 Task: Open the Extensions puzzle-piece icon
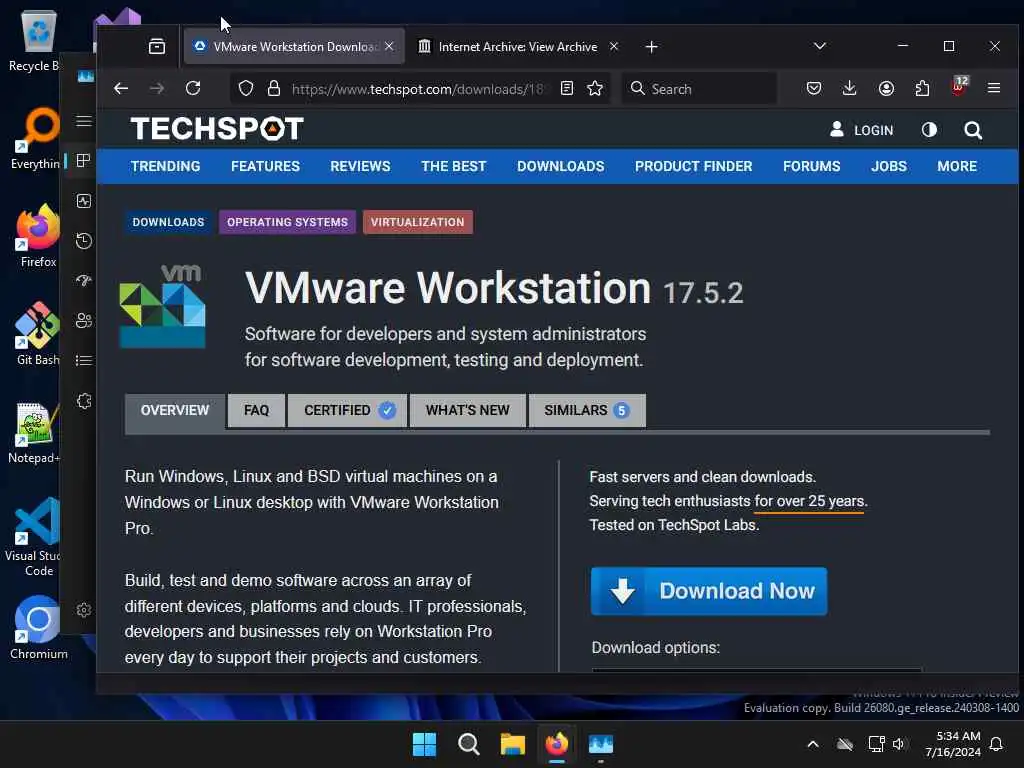pos(922,88)
